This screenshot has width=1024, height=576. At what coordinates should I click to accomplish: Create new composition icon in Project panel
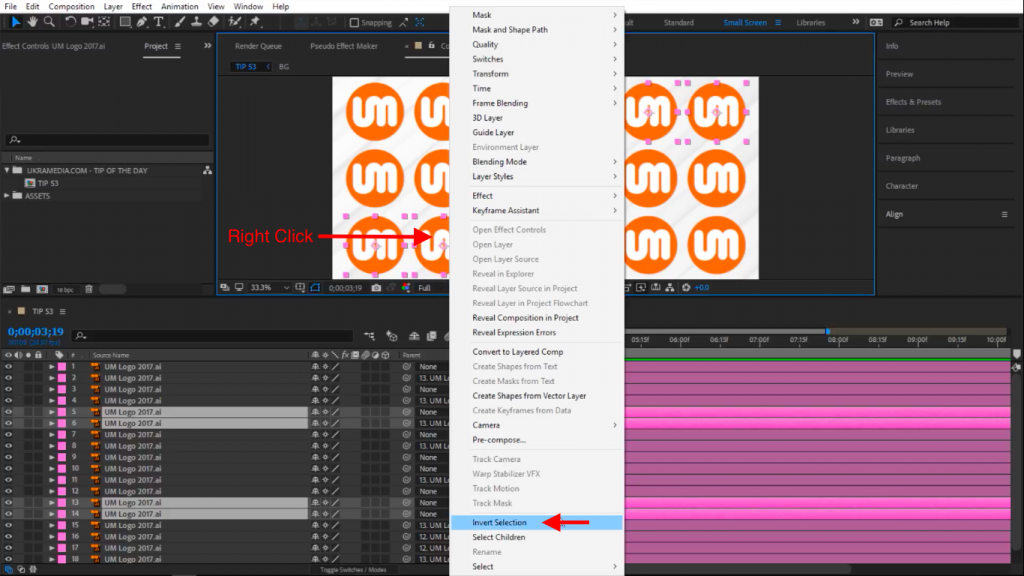[x=42, y=289]
